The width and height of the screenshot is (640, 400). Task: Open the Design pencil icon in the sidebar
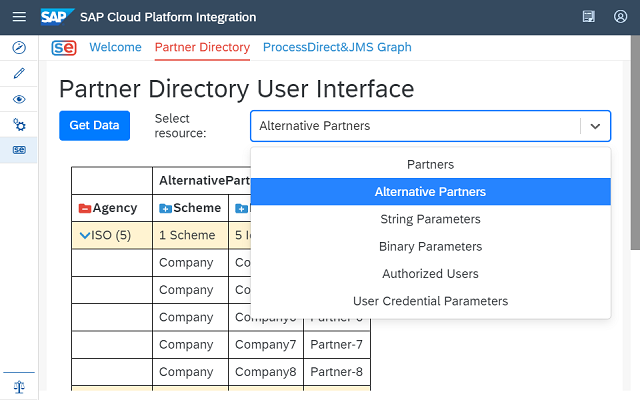(18, 74)
